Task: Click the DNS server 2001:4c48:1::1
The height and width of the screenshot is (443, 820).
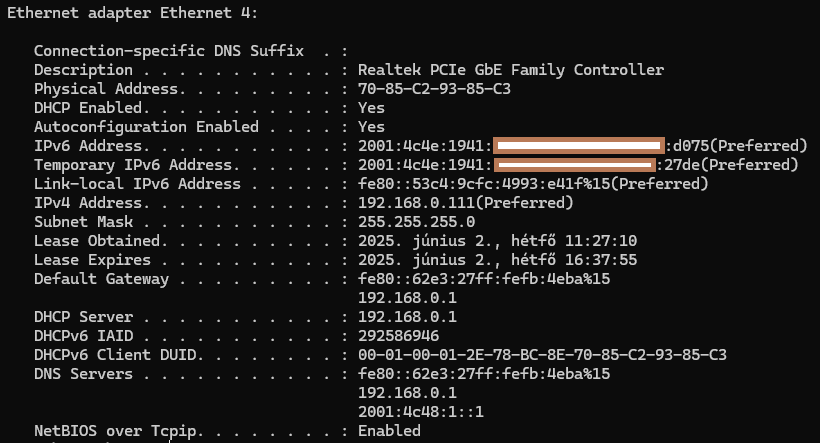Action: tap(421, 412)
